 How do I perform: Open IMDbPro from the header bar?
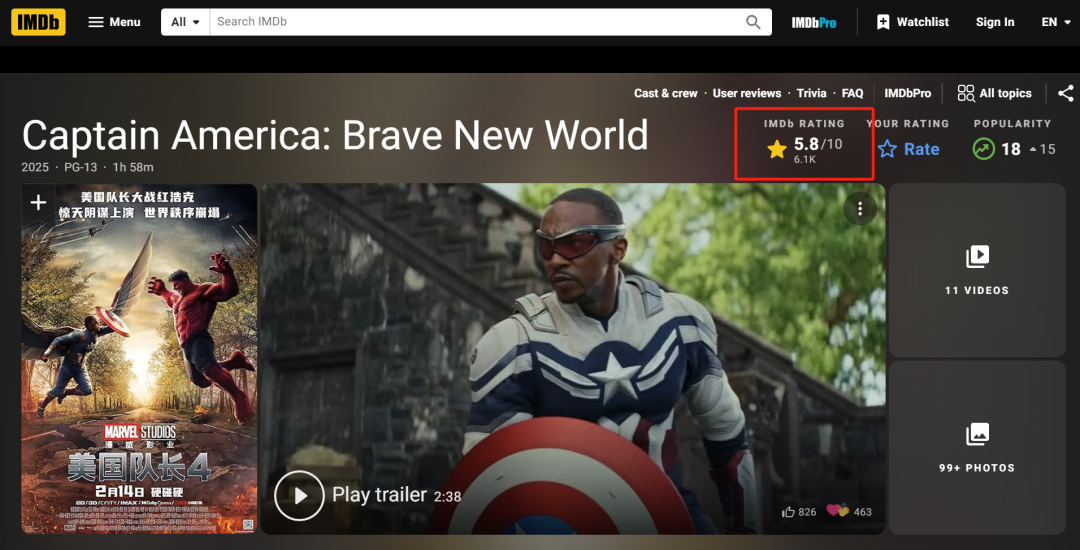813,23
